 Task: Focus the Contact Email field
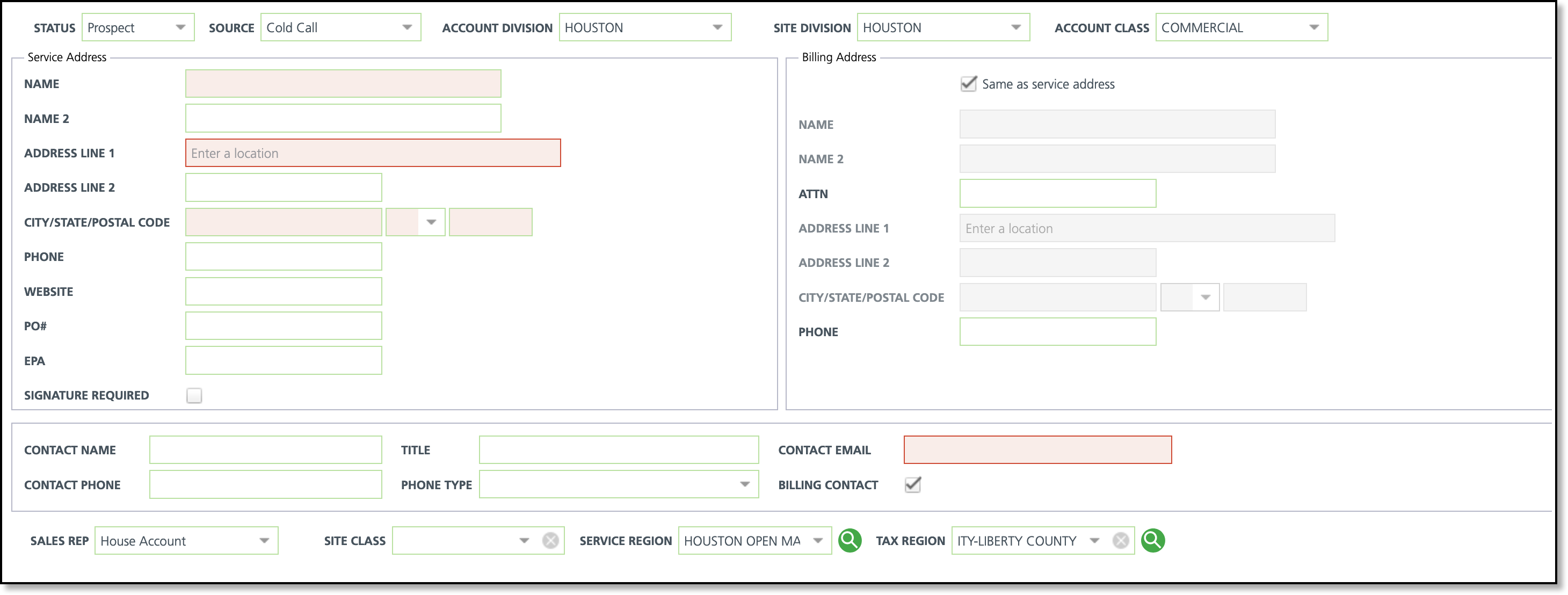tap(1037, 450)
